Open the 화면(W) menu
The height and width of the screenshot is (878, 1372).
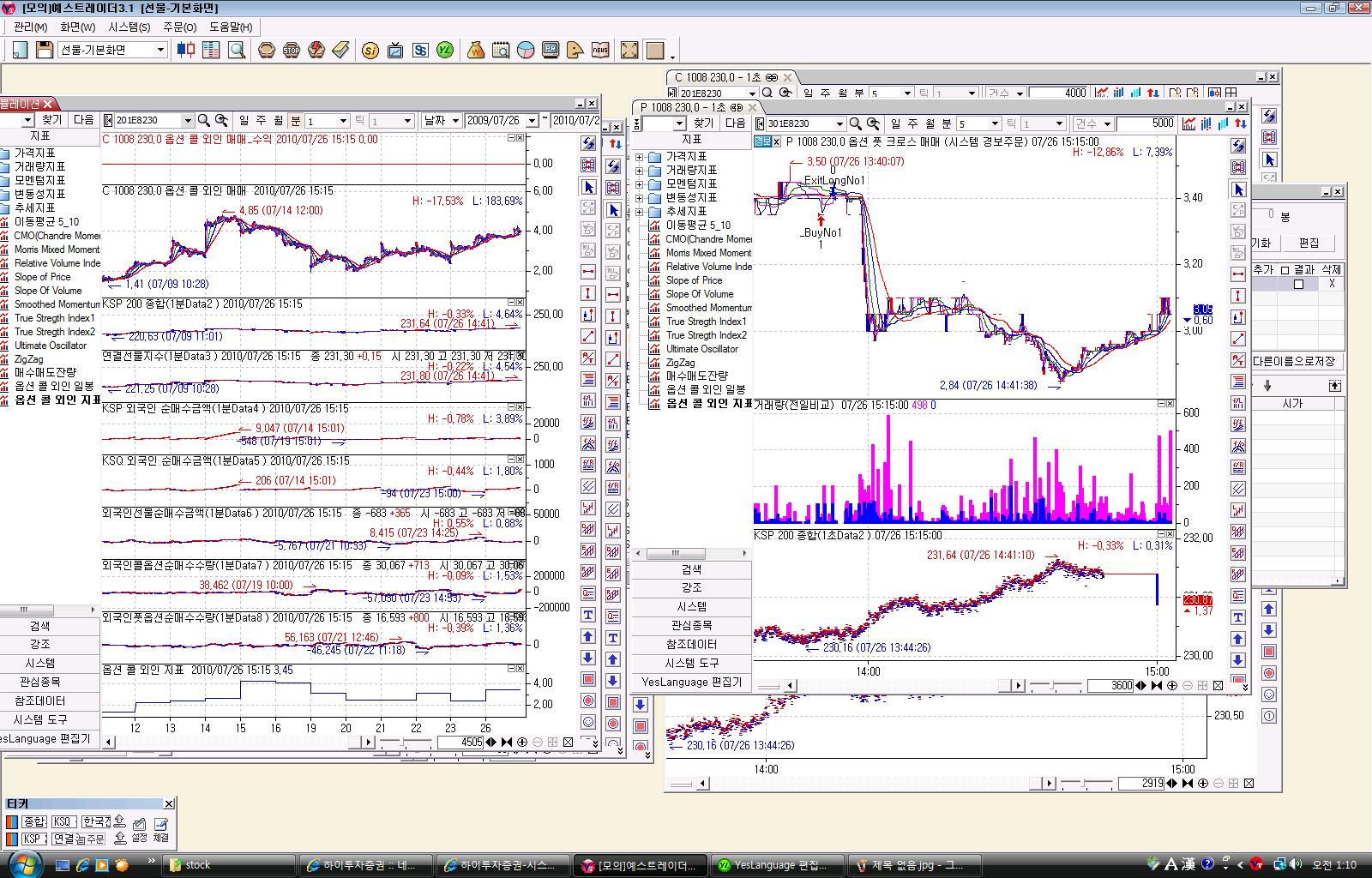pos(77,27)
